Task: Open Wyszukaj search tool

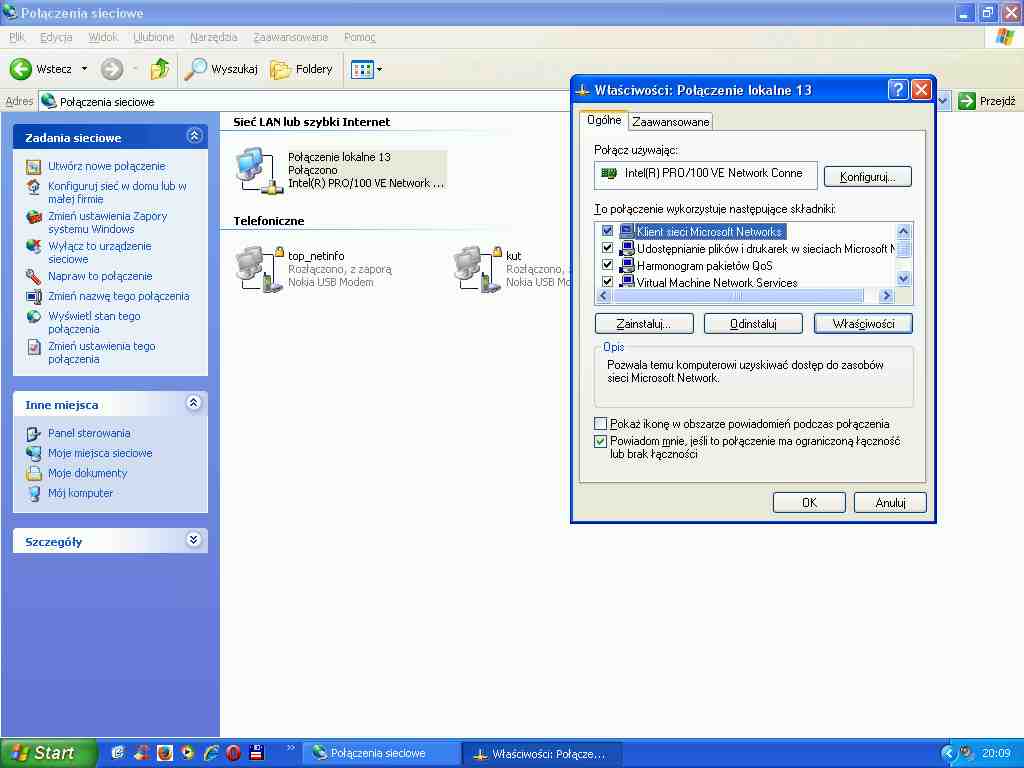Action: pyautogui.click(x=221, y=69)
